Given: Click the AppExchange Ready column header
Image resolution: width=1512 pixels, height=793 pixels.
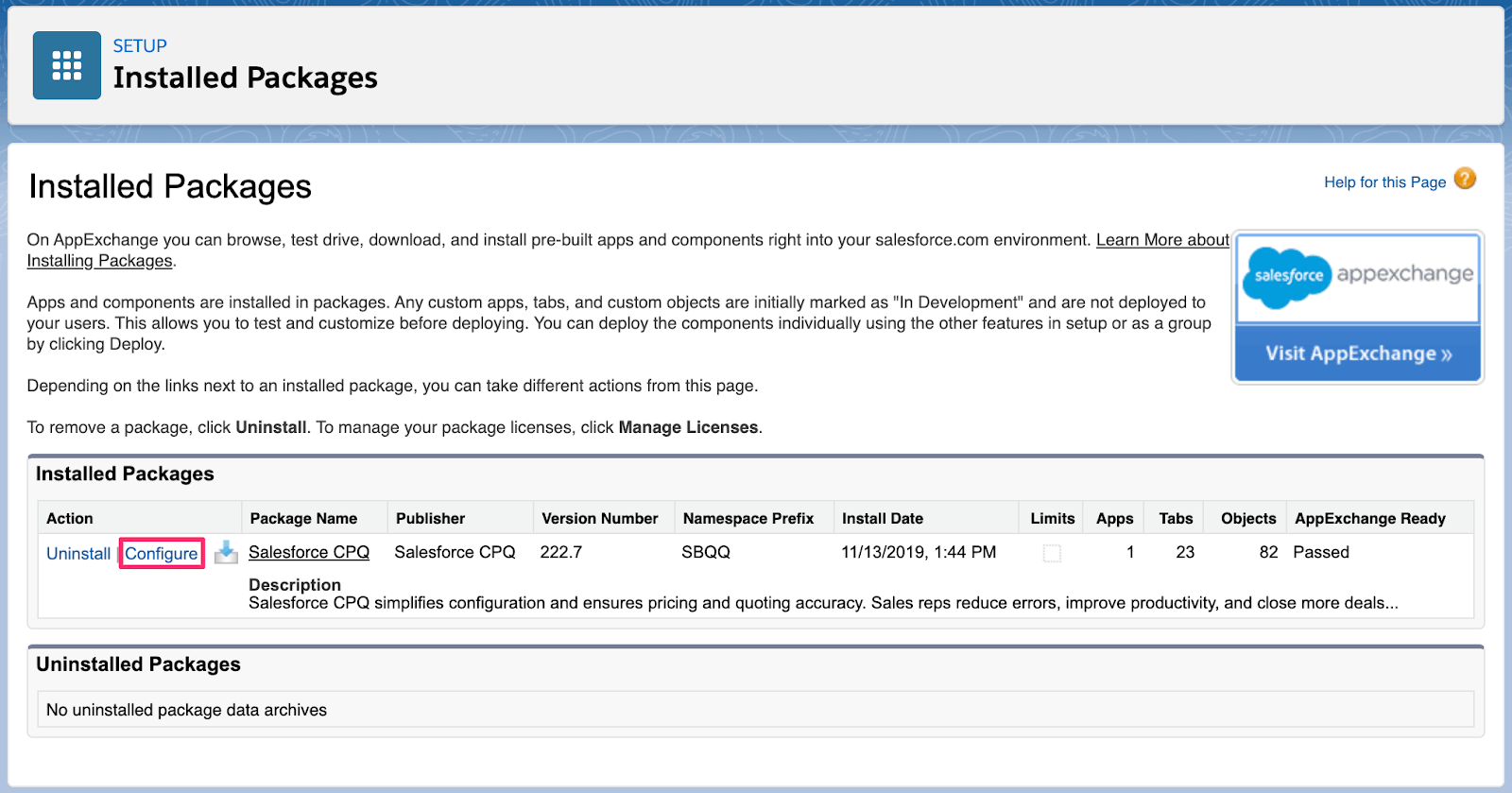Looking at the screenshot, I should click(x=1370, y=518).
